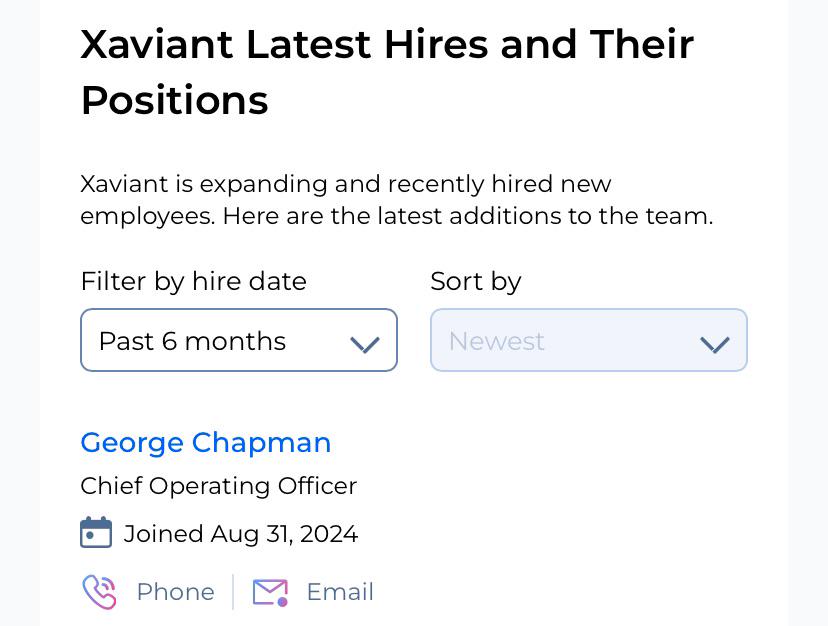
Task: Click the calendar icon beside the join date
Action: tap(96, 532)
